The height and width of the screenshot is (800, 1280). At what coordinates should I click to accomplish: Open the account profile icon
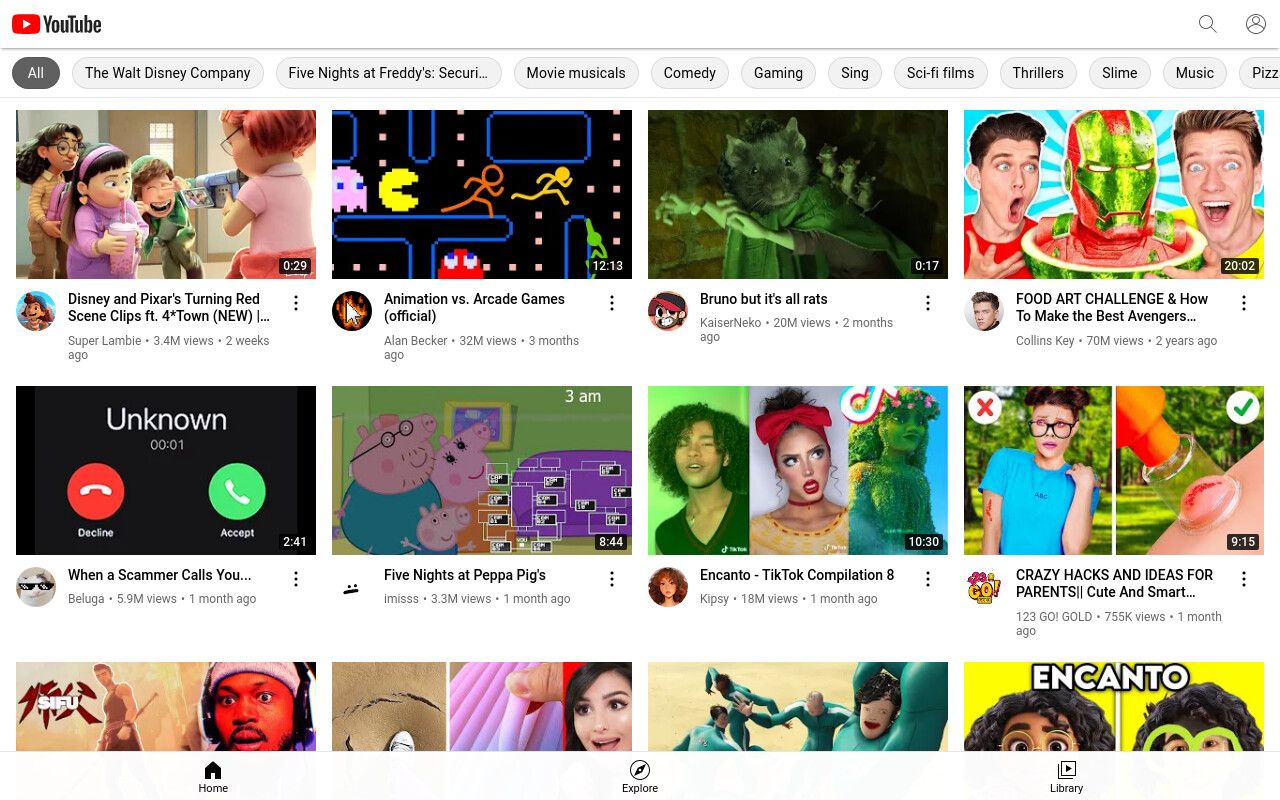click(x=1256, y=24)
